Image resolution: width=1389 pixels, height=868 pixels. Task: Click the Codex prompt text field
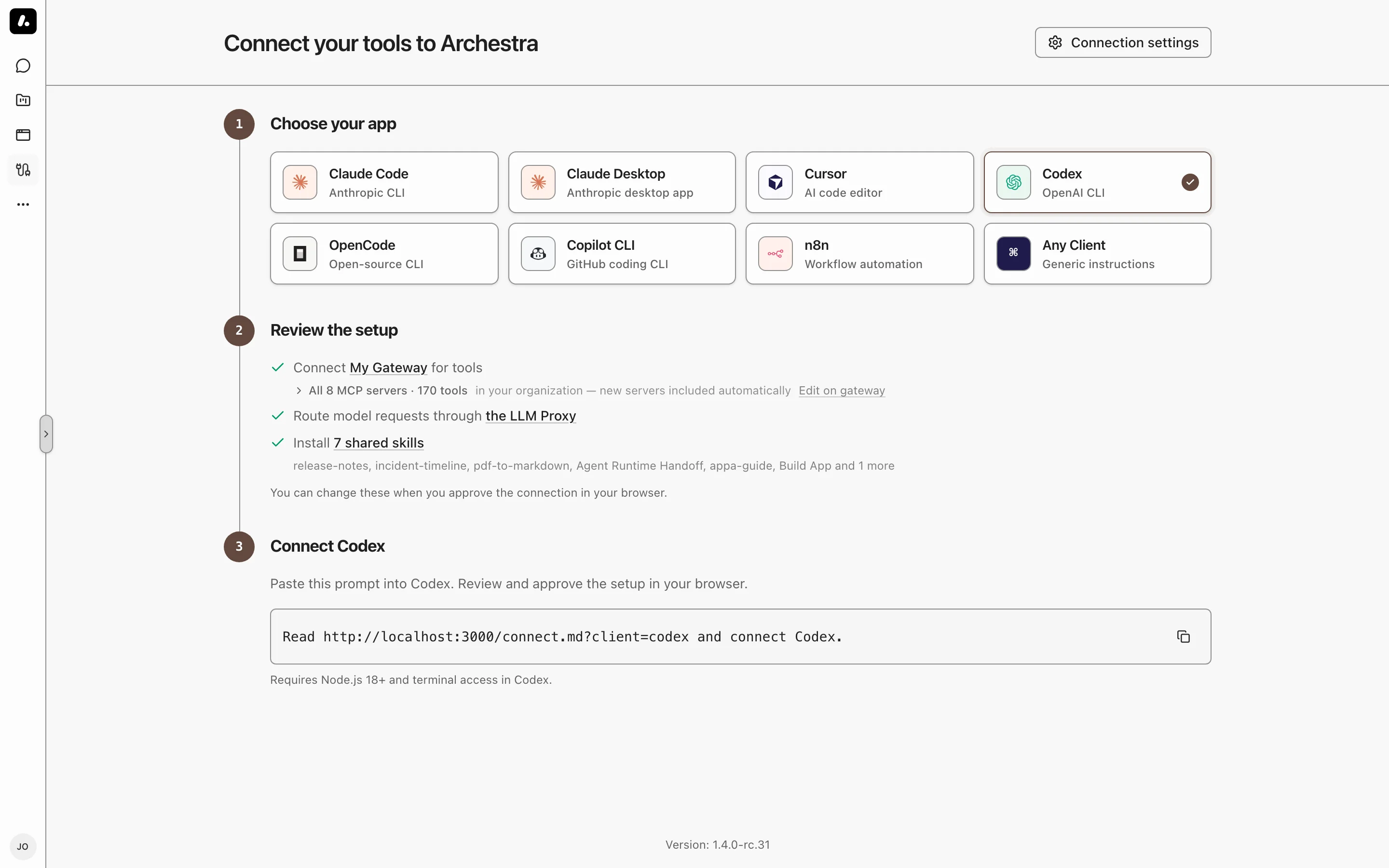pos(740,637)
